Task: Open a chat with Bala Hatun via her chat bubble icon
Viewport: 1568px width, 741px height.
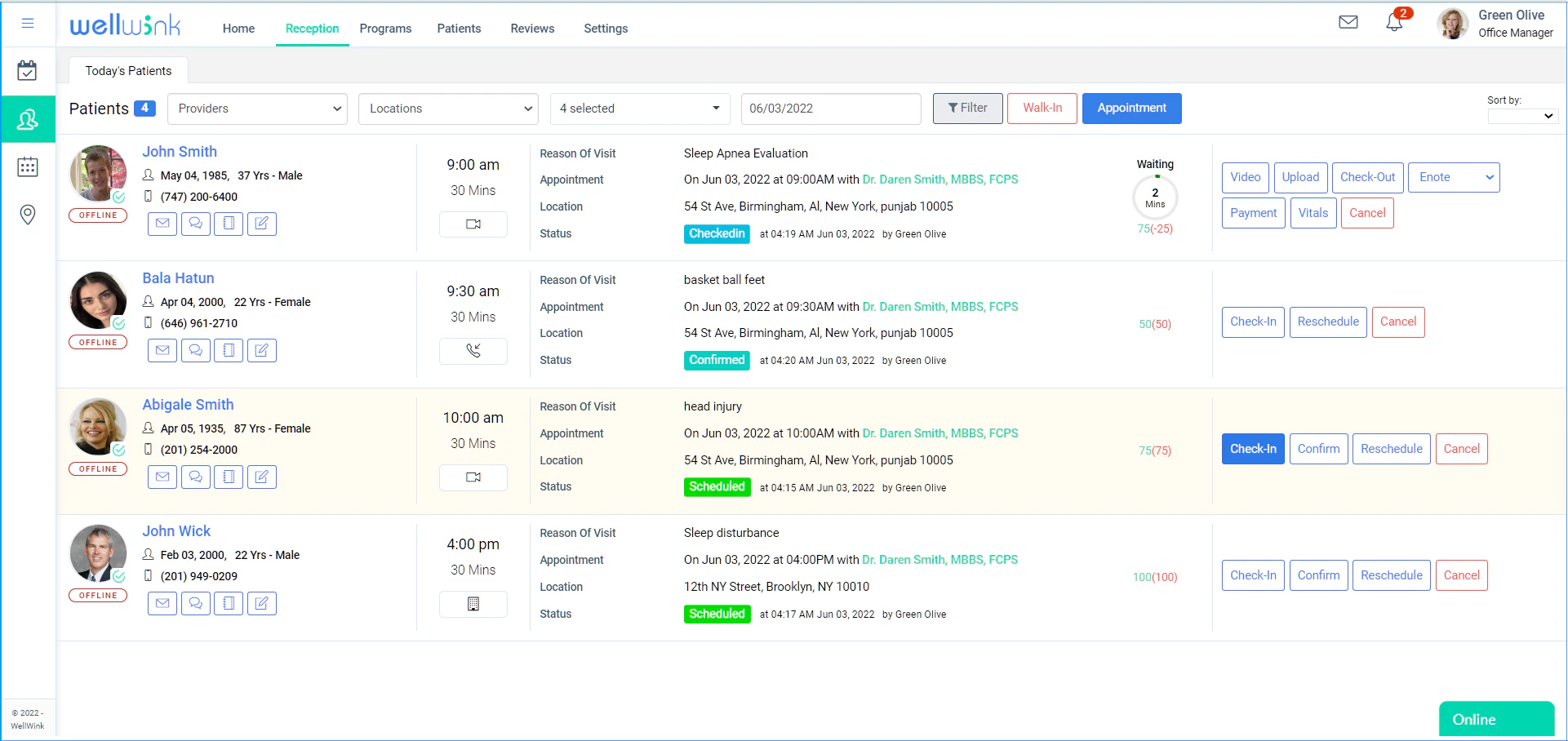Action: click(195, 350)
